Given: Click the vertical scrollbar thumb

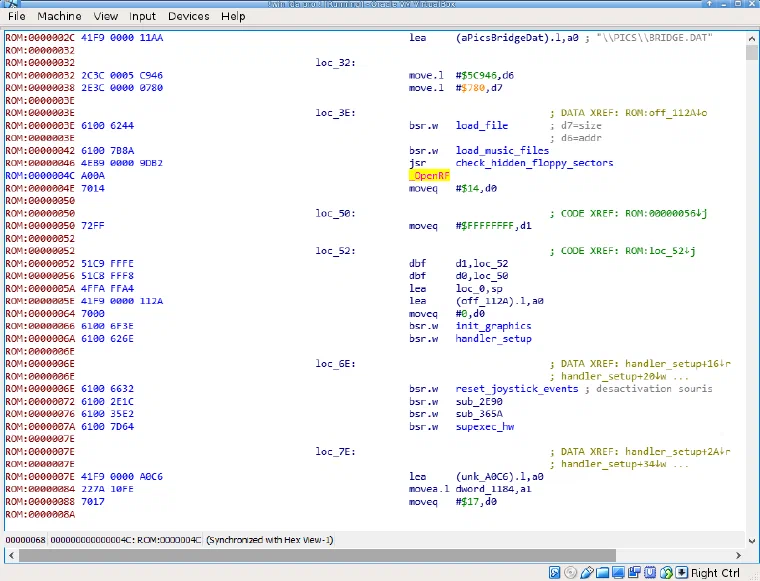Looking at the screenshot, I should [751, 52].
